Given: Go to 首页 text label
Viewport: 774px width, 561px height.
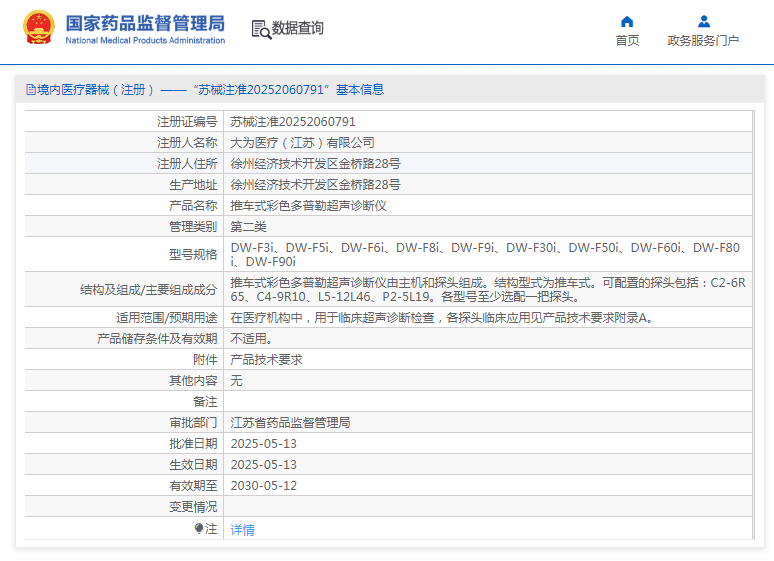Looking at the screenshot, I should click(x=627, y=41).
